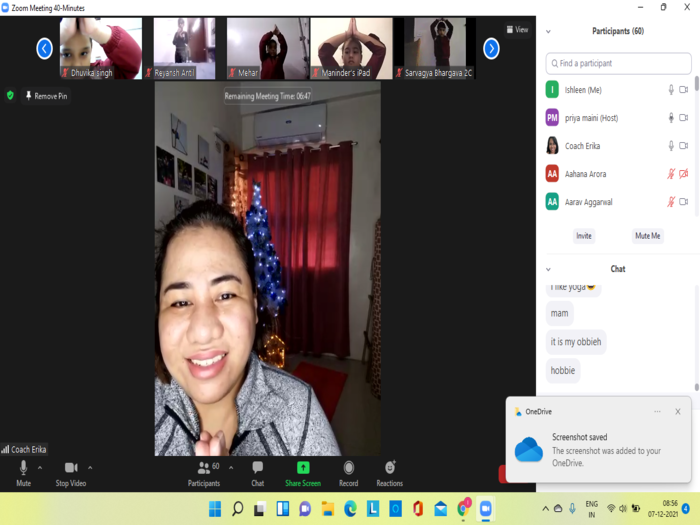Open Office app on taskbar

pos(418,508)
